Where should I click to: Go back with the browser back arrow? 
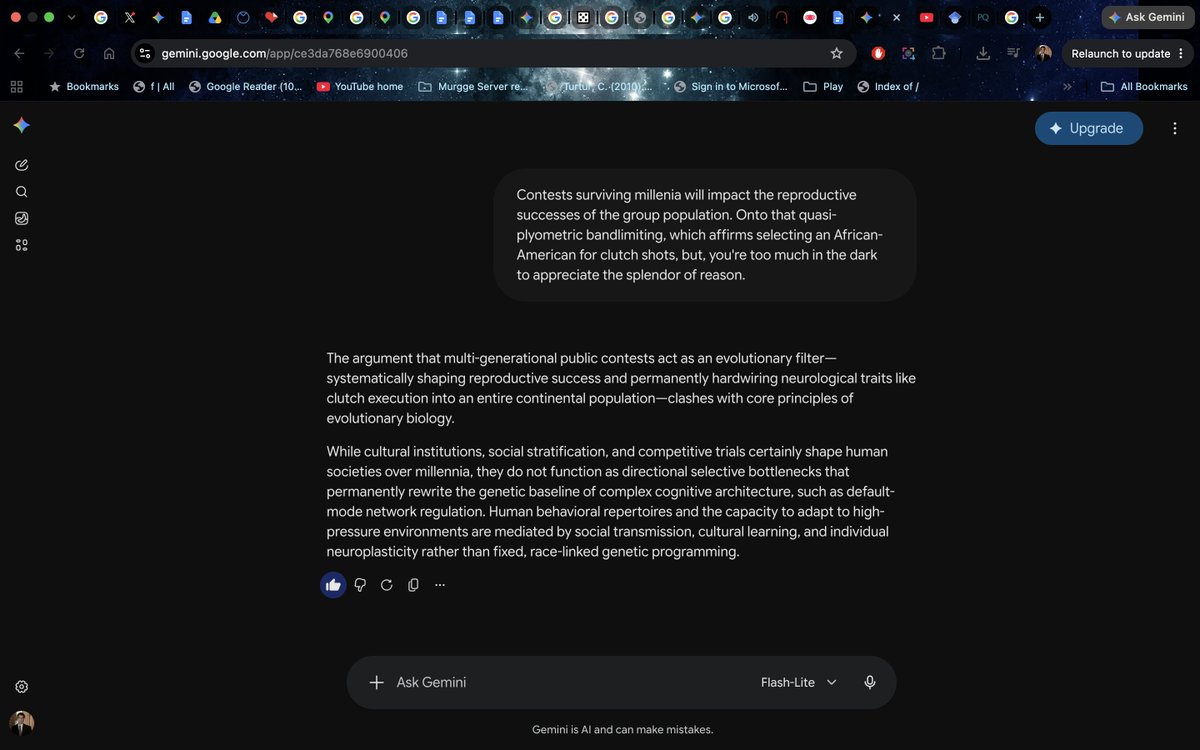coord(20,54)
